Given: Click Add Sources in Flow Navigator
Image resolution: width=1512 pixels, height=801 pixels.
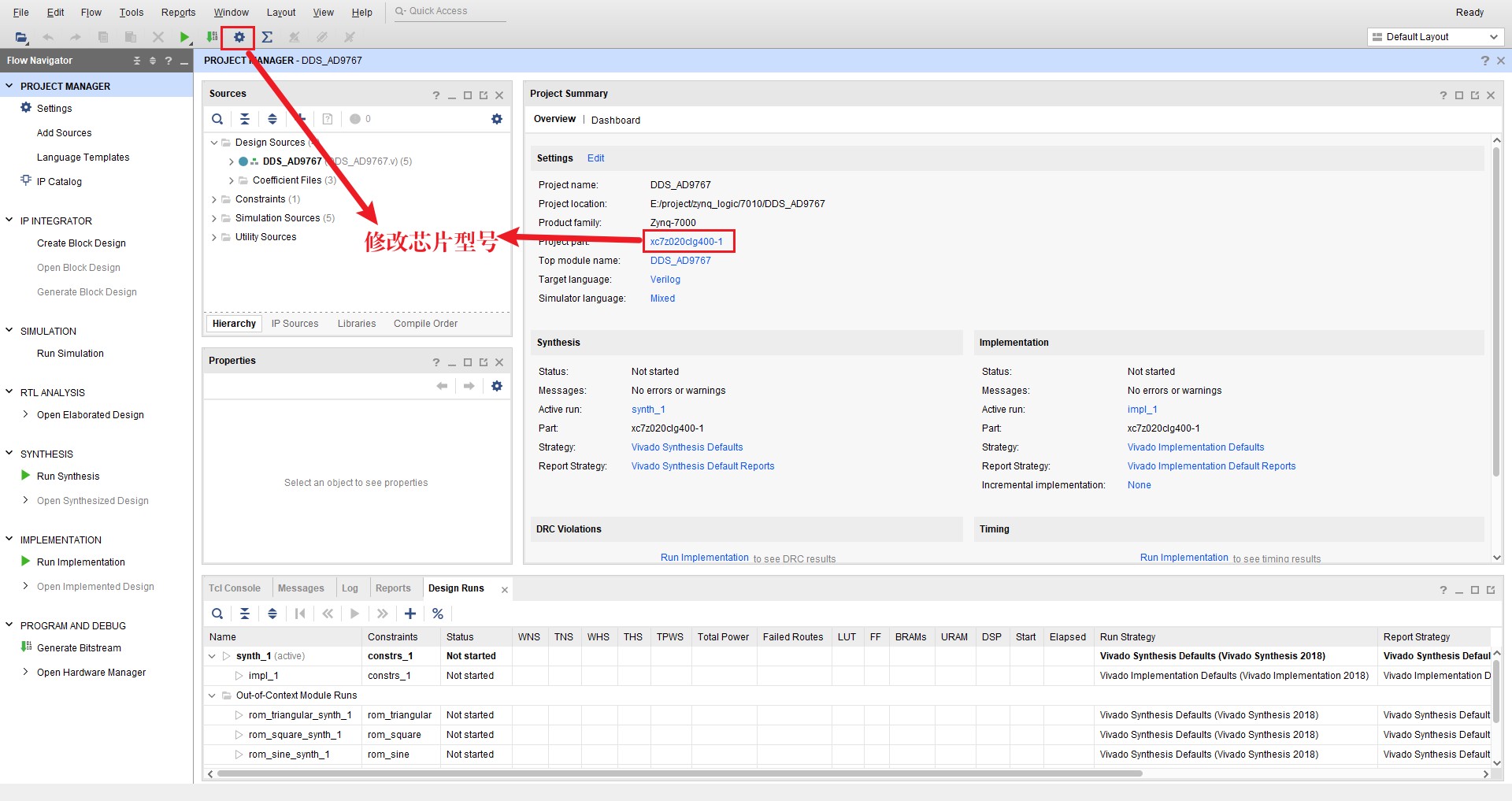Looking at the screenshot, I should 64,133.
